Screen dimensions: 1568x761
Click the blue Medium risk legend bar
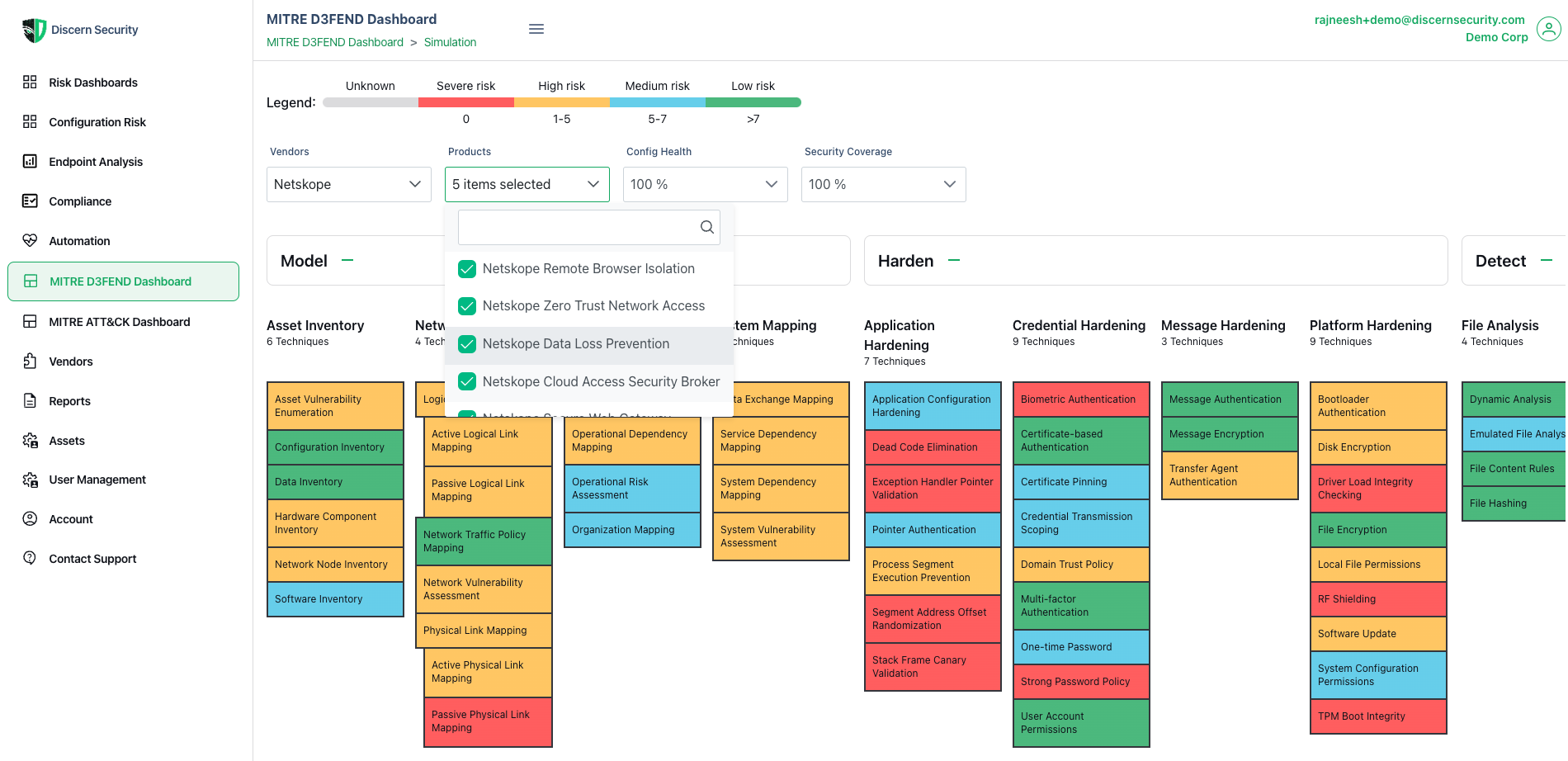pyautogui.click(x=658, y=102)
